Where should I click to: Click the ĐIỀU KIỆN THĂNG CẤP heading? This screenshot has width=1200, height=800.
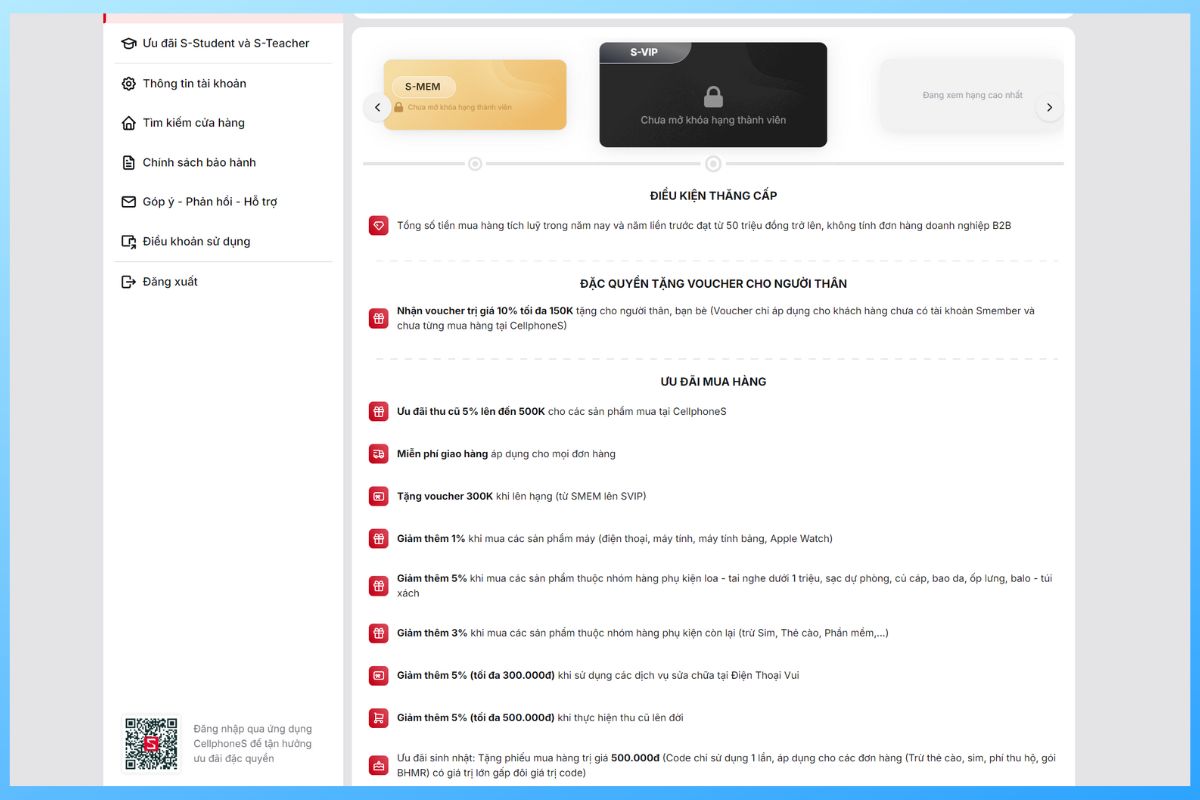coord(713,196)
